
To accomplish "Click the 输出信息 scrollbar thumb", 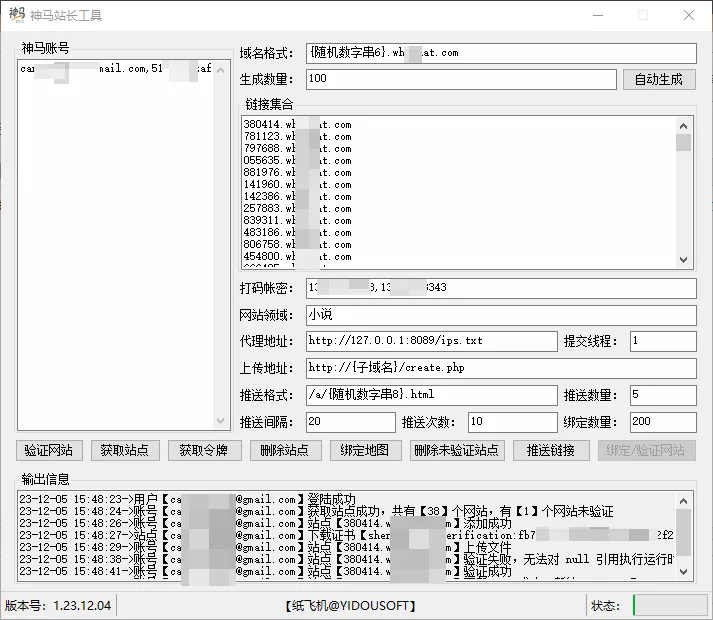I will pos(683,532).
